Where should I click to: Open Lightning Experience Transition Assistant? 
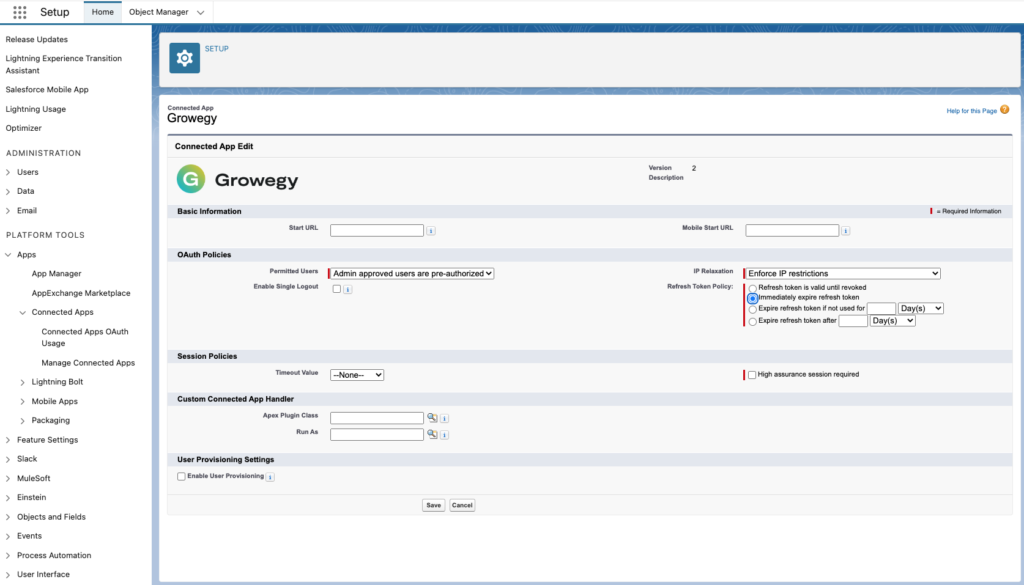point(63,64)
